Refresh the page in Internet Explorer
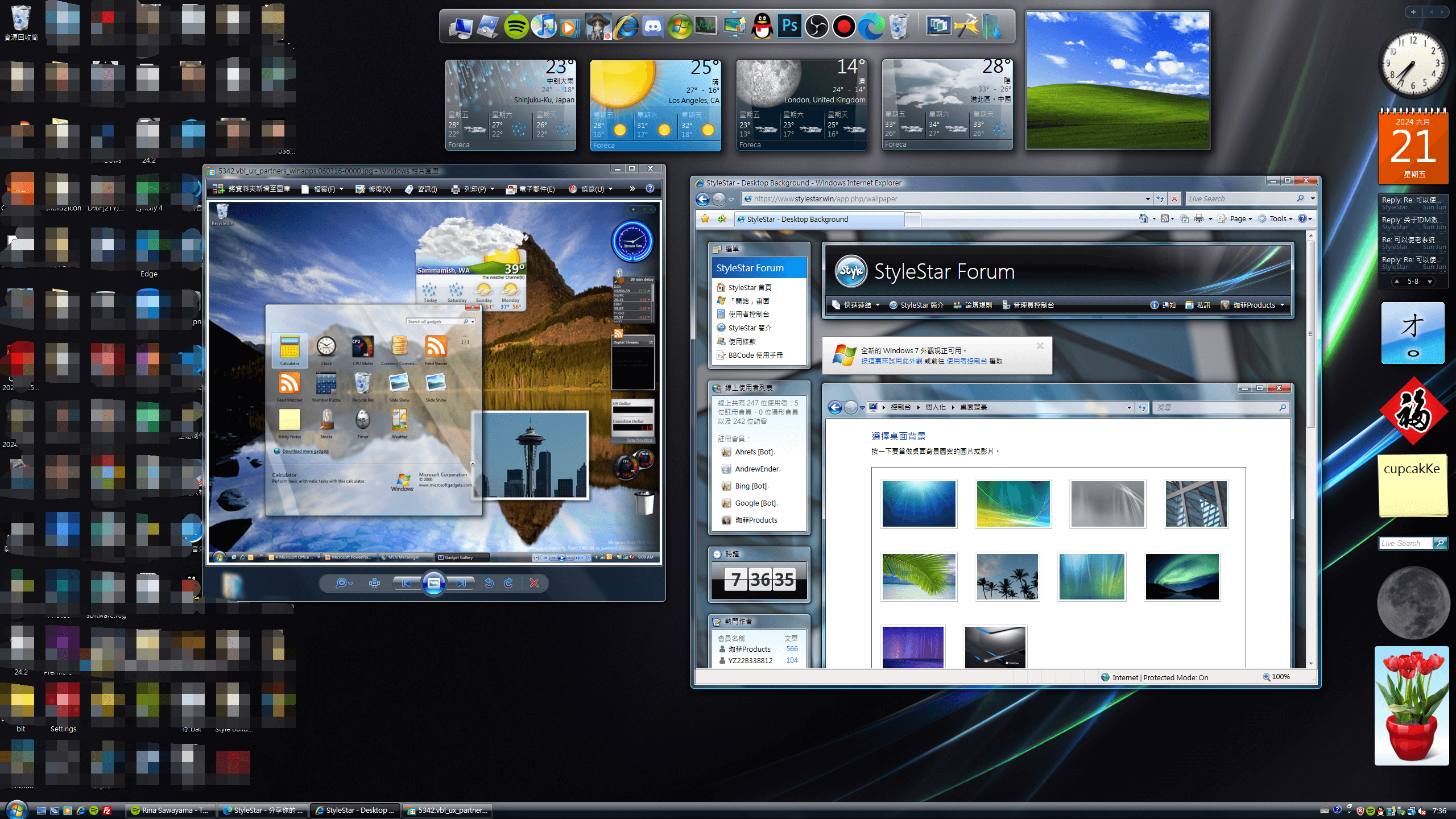The image size is (1456, 819). coord(1160,198)
